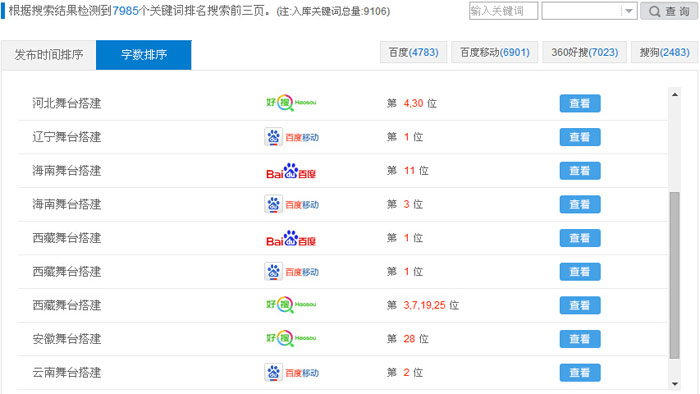The width and height of the screenshot is (700, 394).
Task: Click the scrollbar down arrow
Action: click(675, 384)
